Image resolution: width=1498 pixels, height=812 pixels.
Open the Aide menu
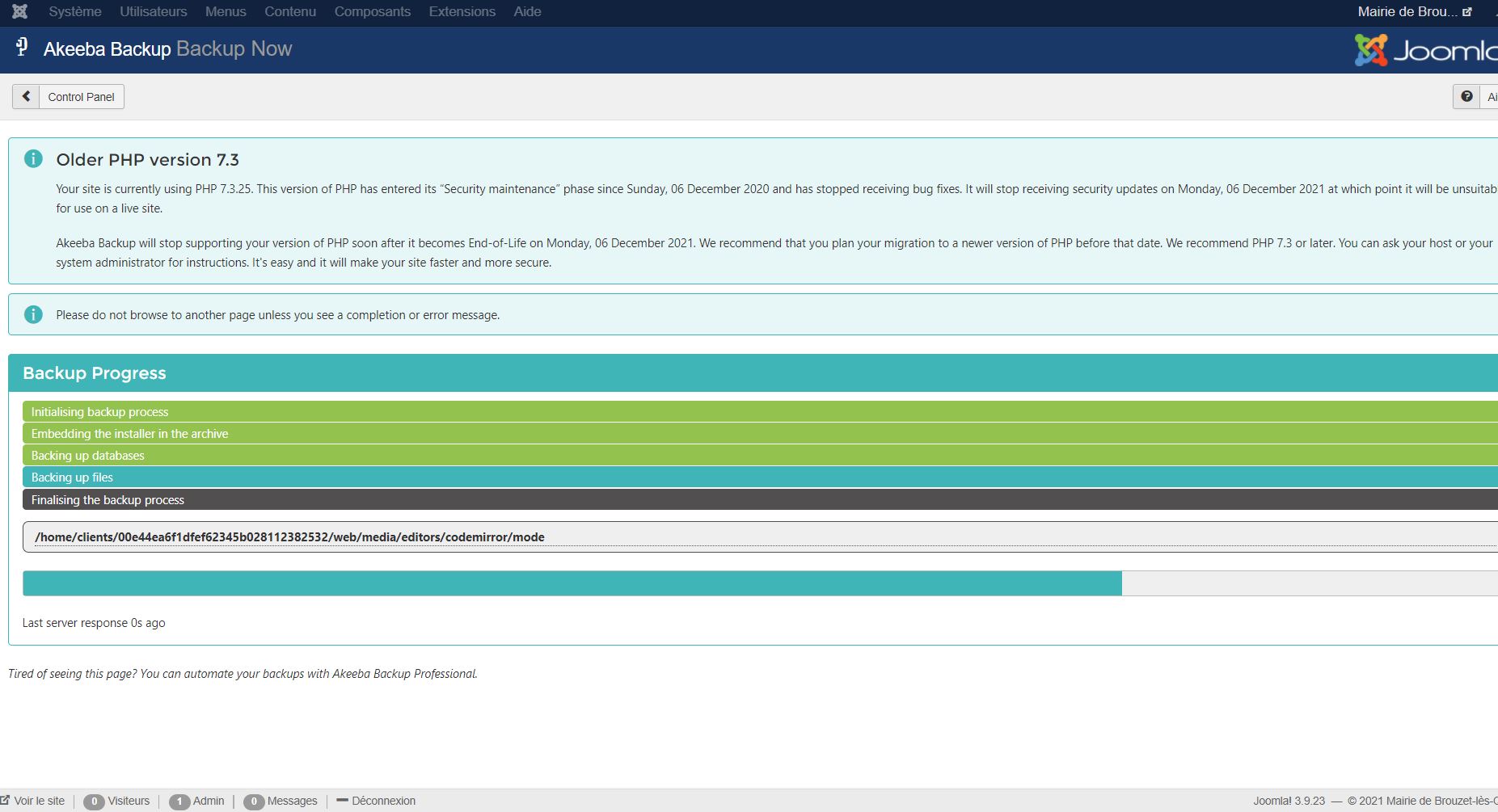pos(527,11)
